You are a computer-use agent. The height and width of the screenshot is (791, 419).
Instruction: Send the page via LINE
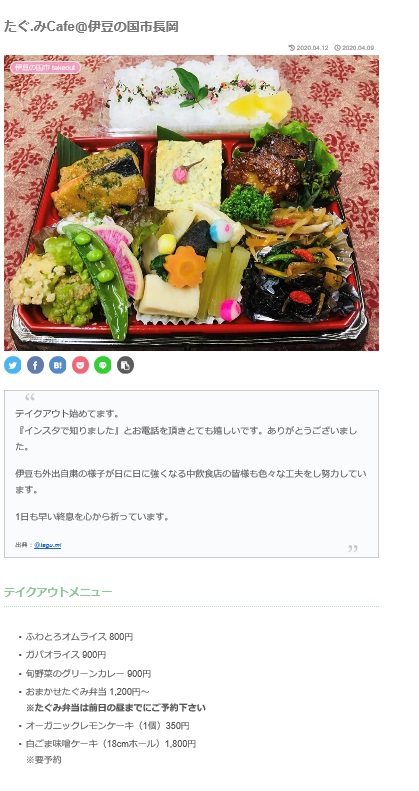point(103,365)
